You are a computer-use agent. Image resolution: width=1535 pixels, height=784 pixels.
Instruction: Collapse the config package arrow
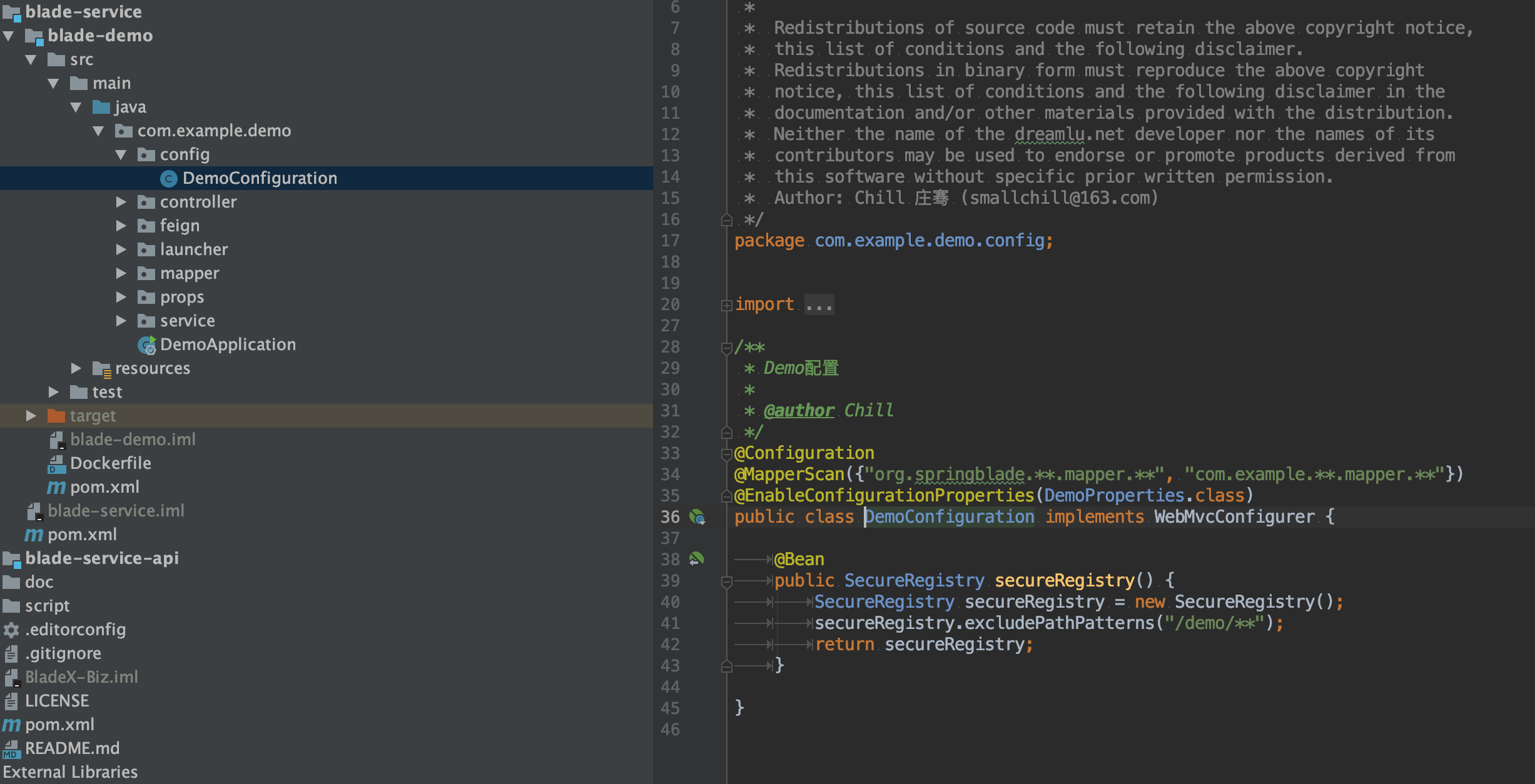[121, 155]
